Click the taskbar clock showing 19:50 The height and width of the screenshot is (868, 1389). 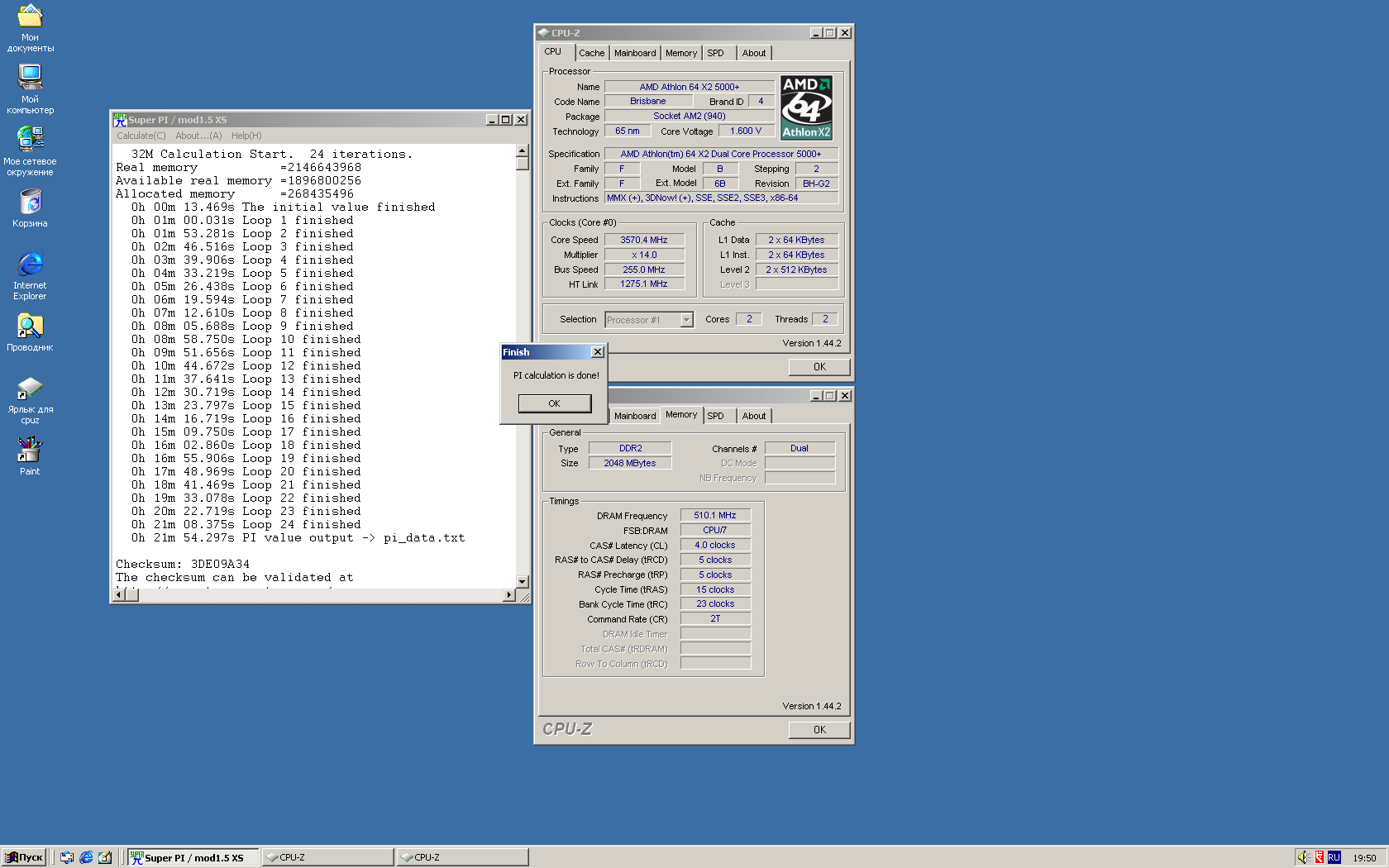pos(1364,858)
